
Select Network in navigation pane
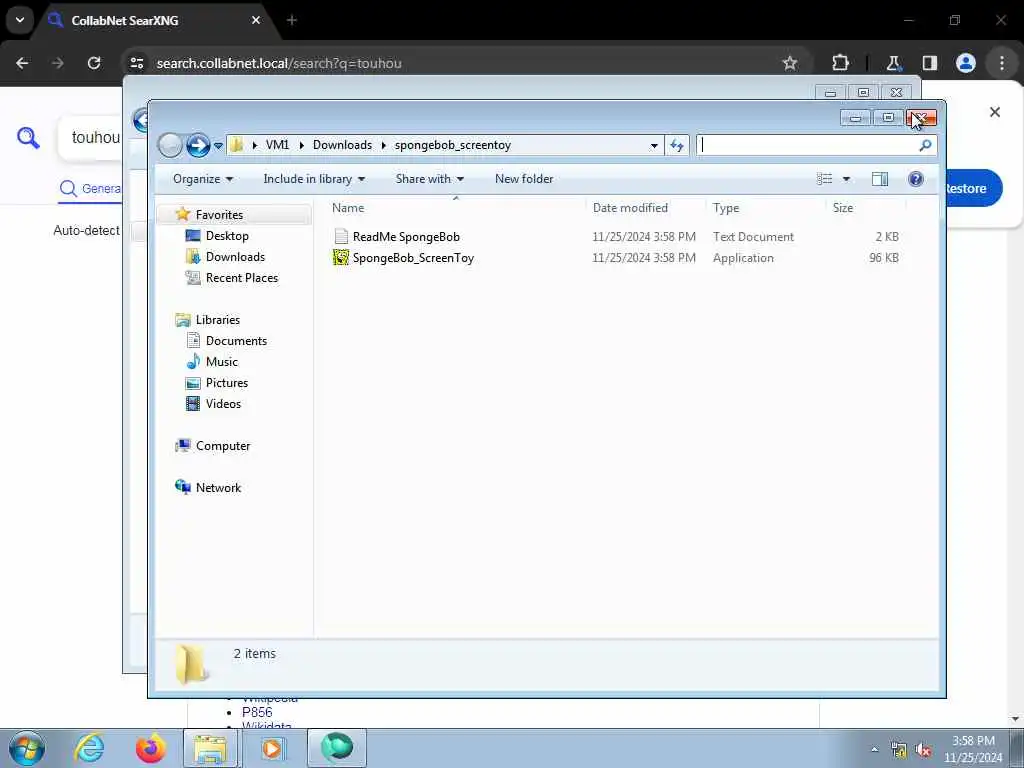(x=218, y=488)
